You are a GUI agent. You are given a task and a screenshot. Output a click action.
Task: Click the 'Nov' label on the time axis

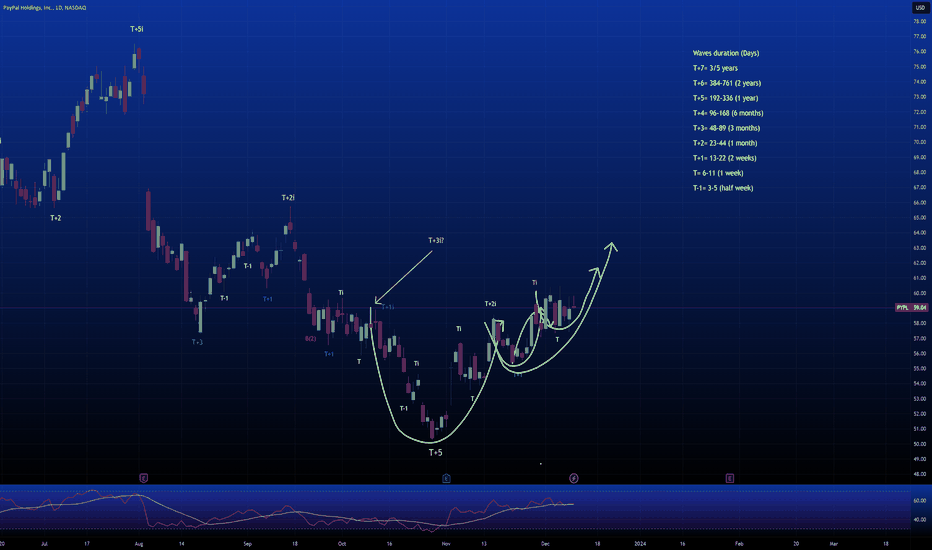click(446, 544)
